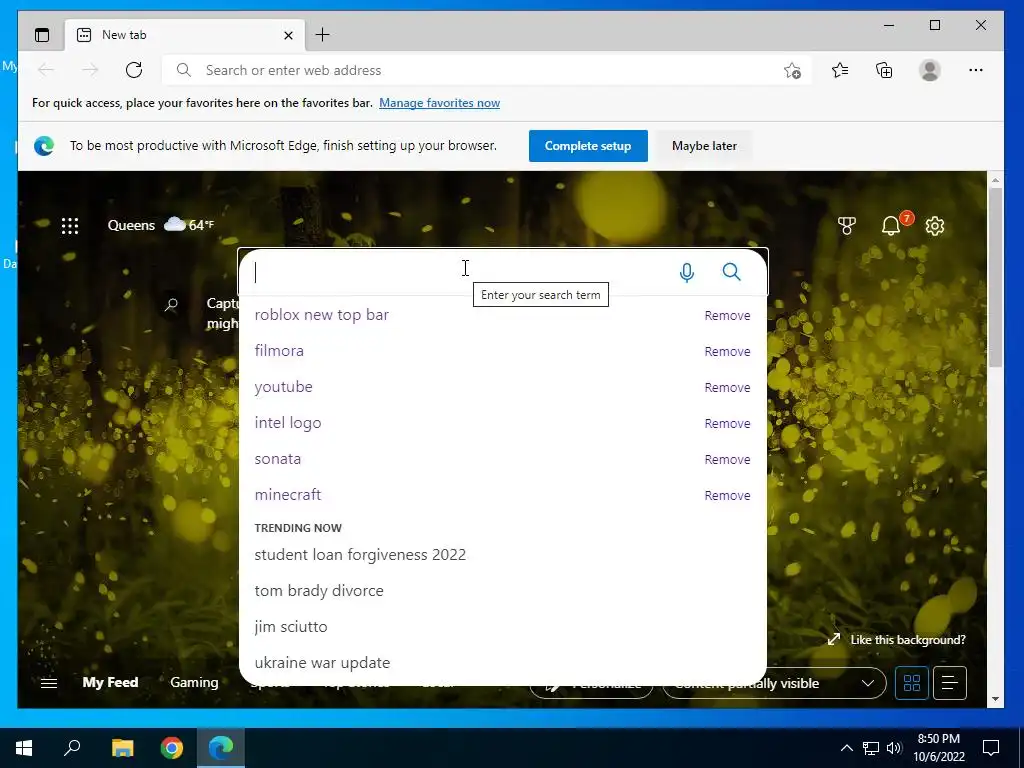
Task: Remove 'sonata' from history
Action: [x=727, y=459]
